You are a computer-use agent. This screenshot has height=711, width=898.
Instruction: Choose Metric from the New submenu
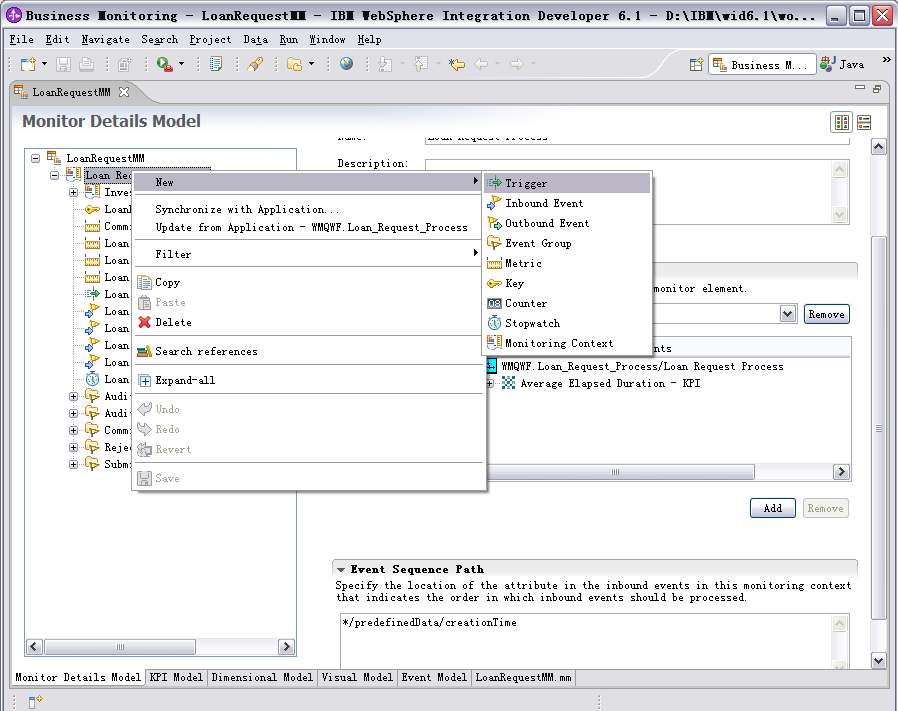pyautogui.click(x=567, y=264)
